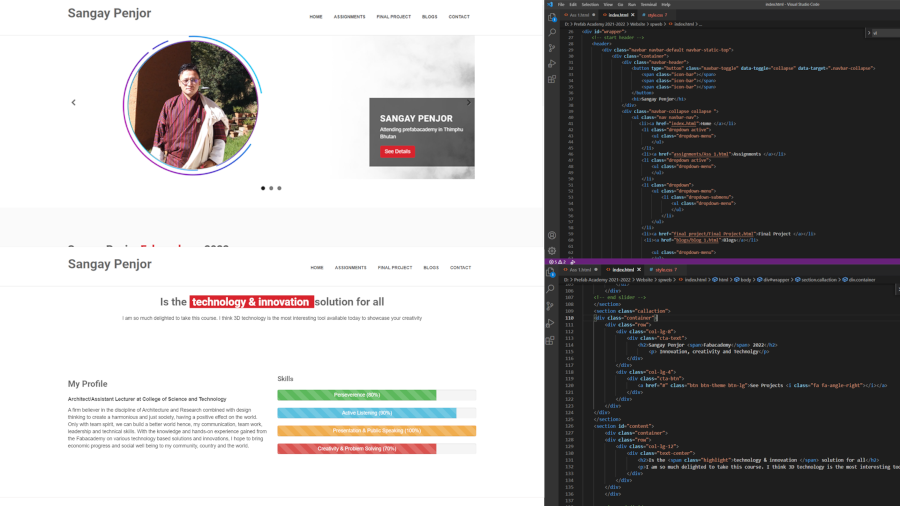Click Sangay Penjor site title in upper page
Viewport: 900px width, 506px height.
[110, 13]
